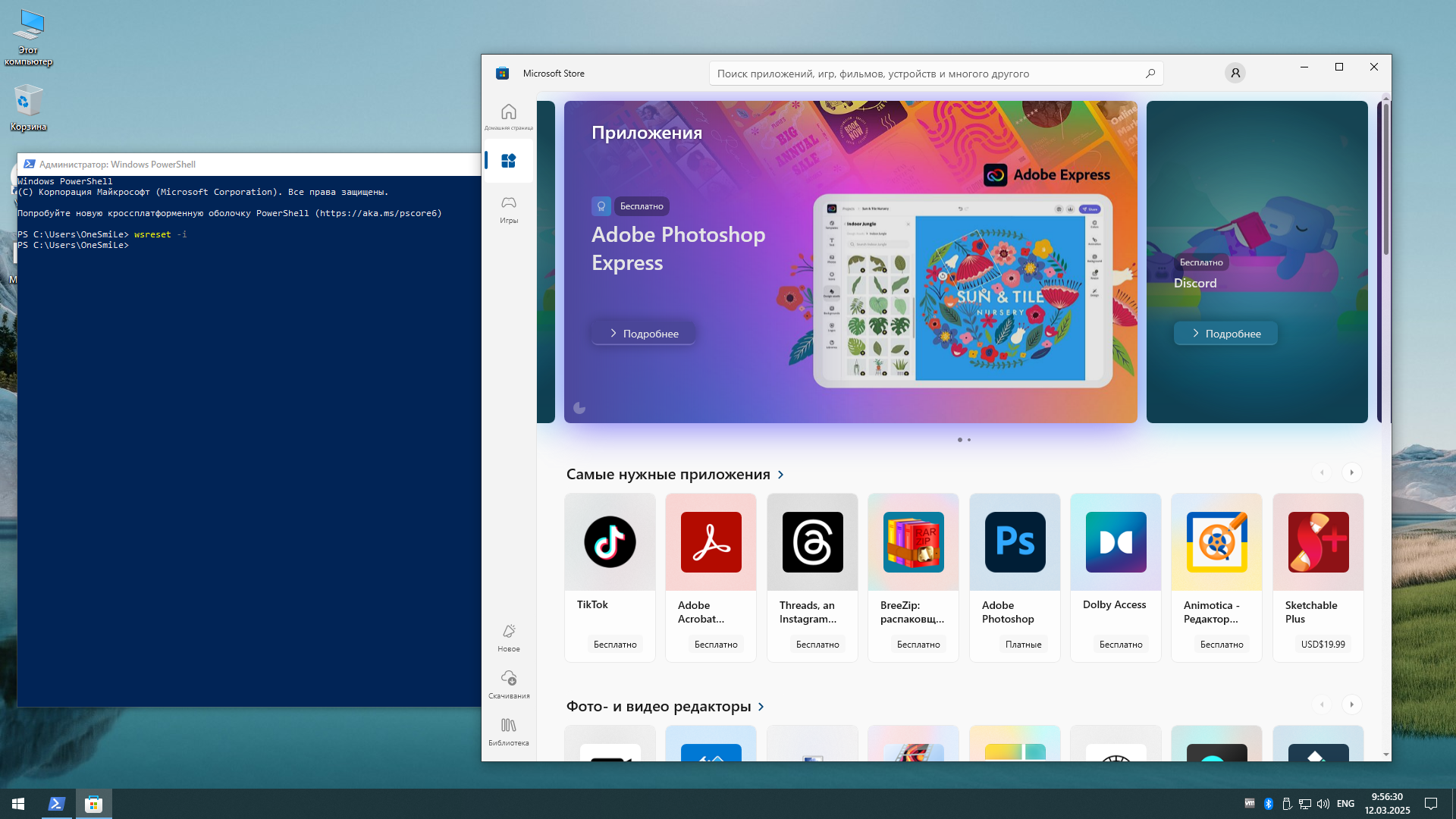
Task: Click Подробнее button for Discord
Action: pyautogui.click(x=1225, y=334)
